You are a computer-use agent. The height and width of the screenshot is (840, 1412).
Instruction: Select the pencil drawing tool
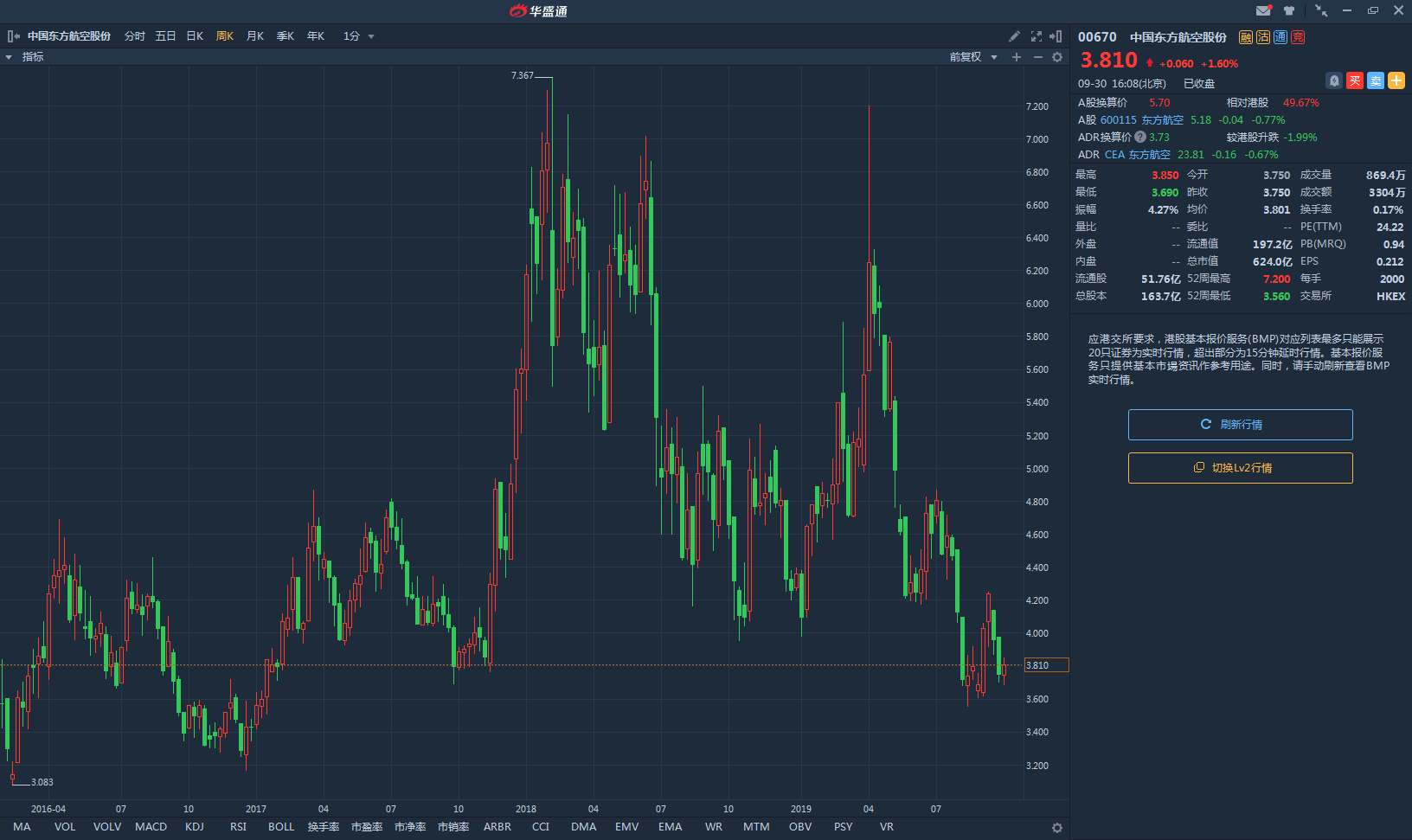coord(1014,36)
